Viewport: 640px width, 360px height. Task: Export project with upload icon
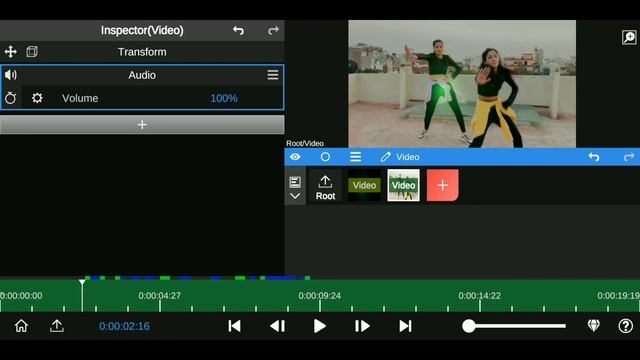coord(57,326)
